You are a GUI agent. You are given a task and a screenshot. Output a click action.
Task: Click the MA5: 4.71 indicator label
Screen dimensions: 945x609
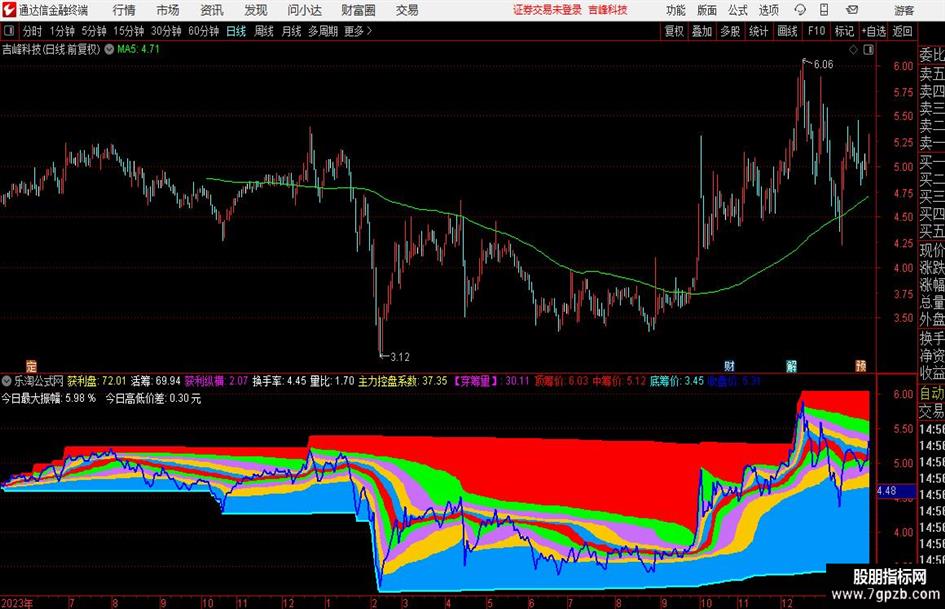point(138,49)
